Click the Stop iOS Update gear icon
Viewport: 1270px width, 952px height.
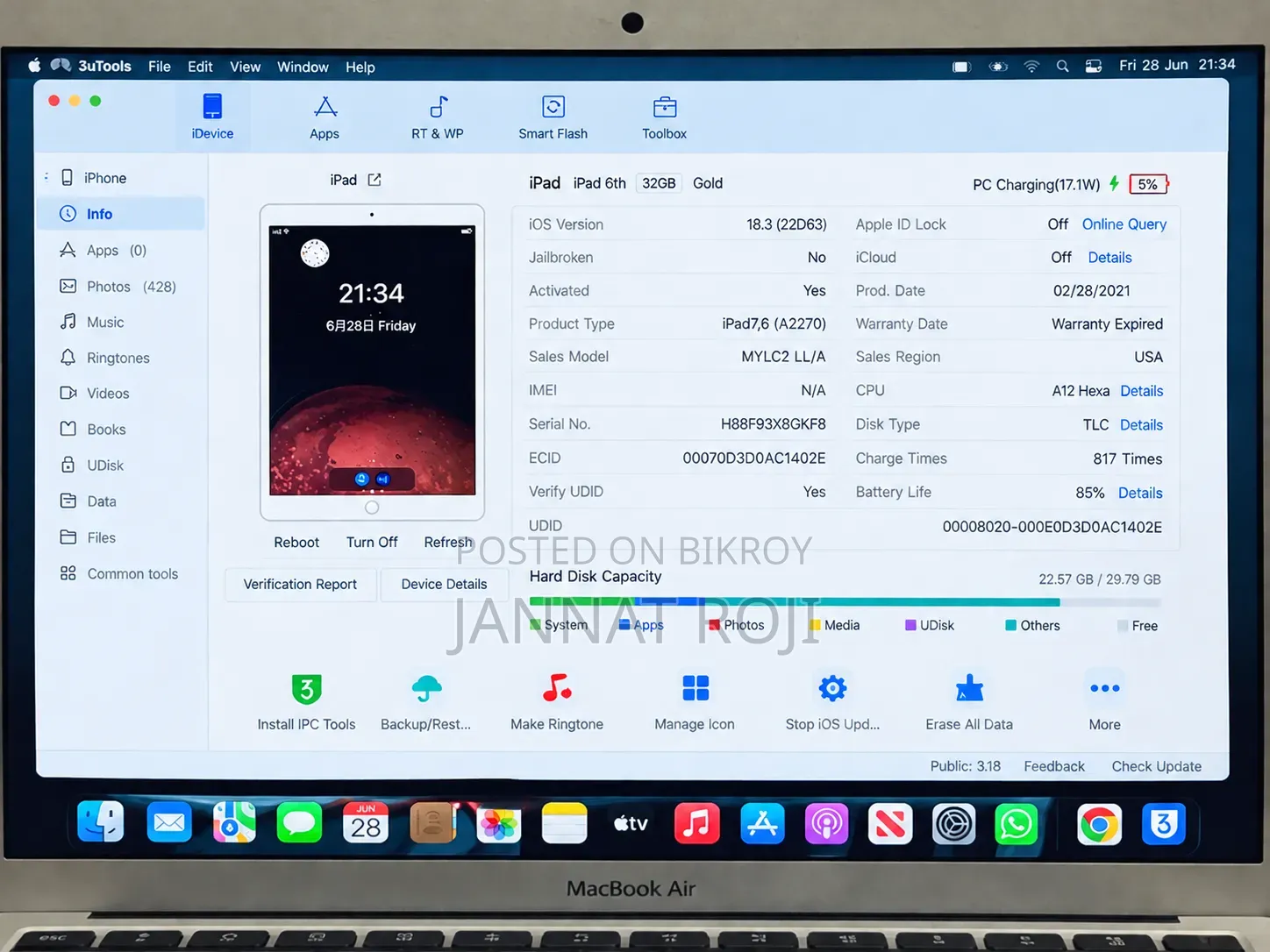(x=832, y=688)
